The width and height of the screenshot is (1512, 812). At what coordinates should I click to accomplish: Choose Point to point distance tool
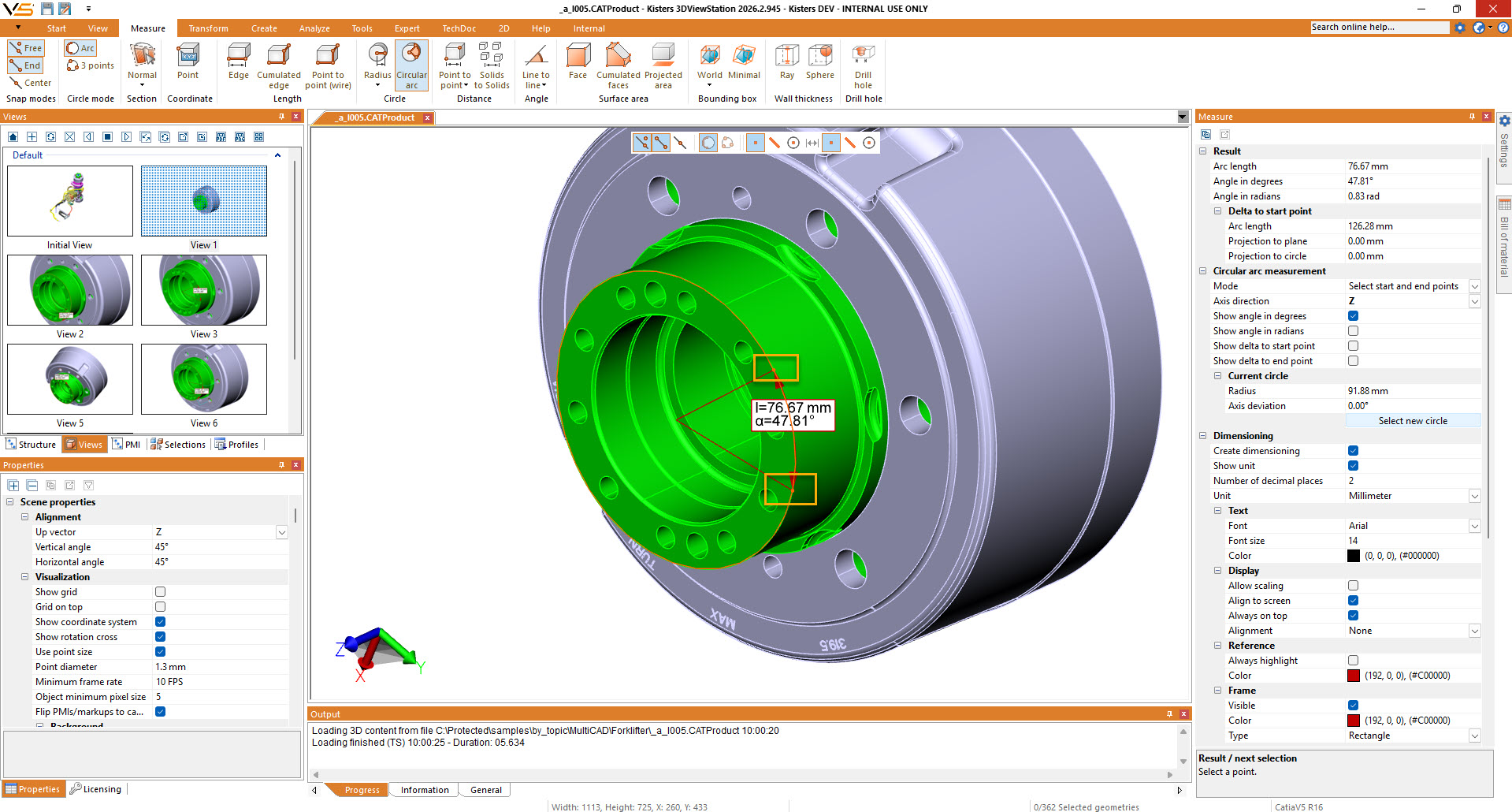pyautogui.click(x=455, y=66)
